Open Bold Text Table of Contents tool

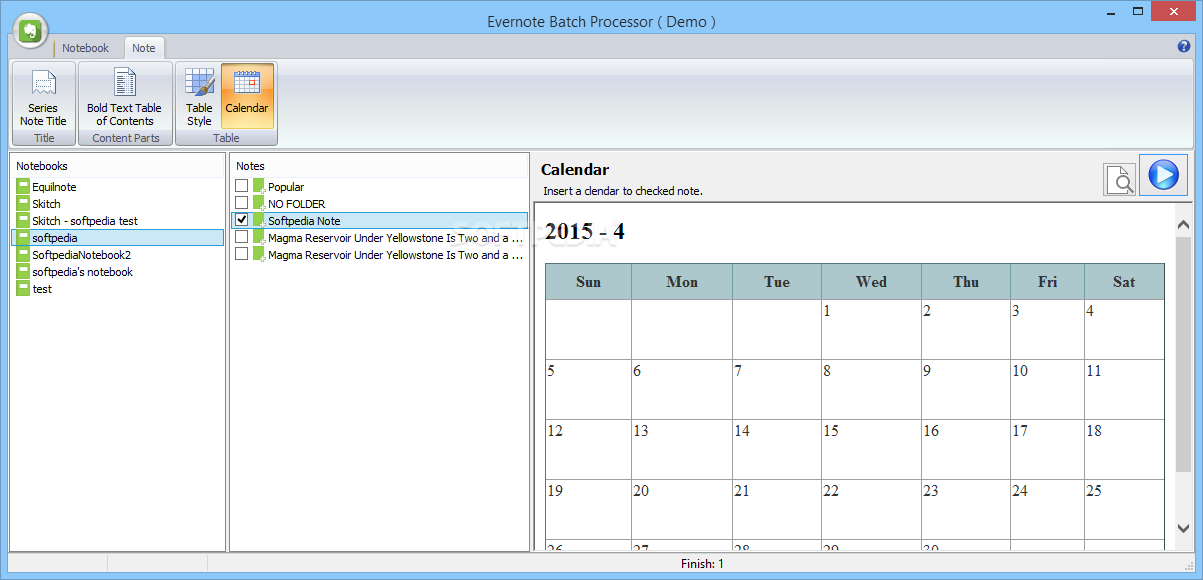coord(124,97)
